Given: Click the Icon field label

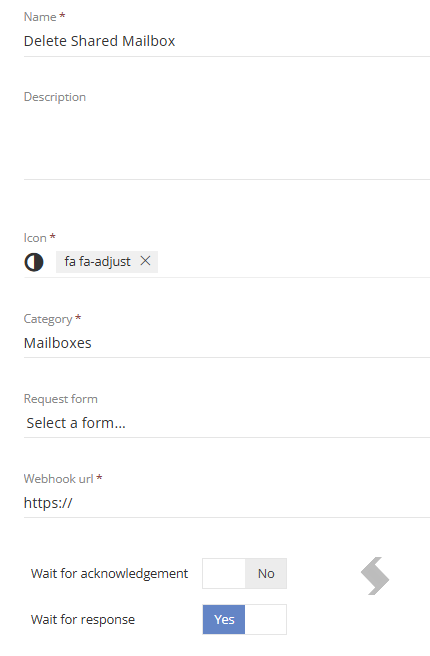Looking at the screenshot, I should click(x=35, y=238).
